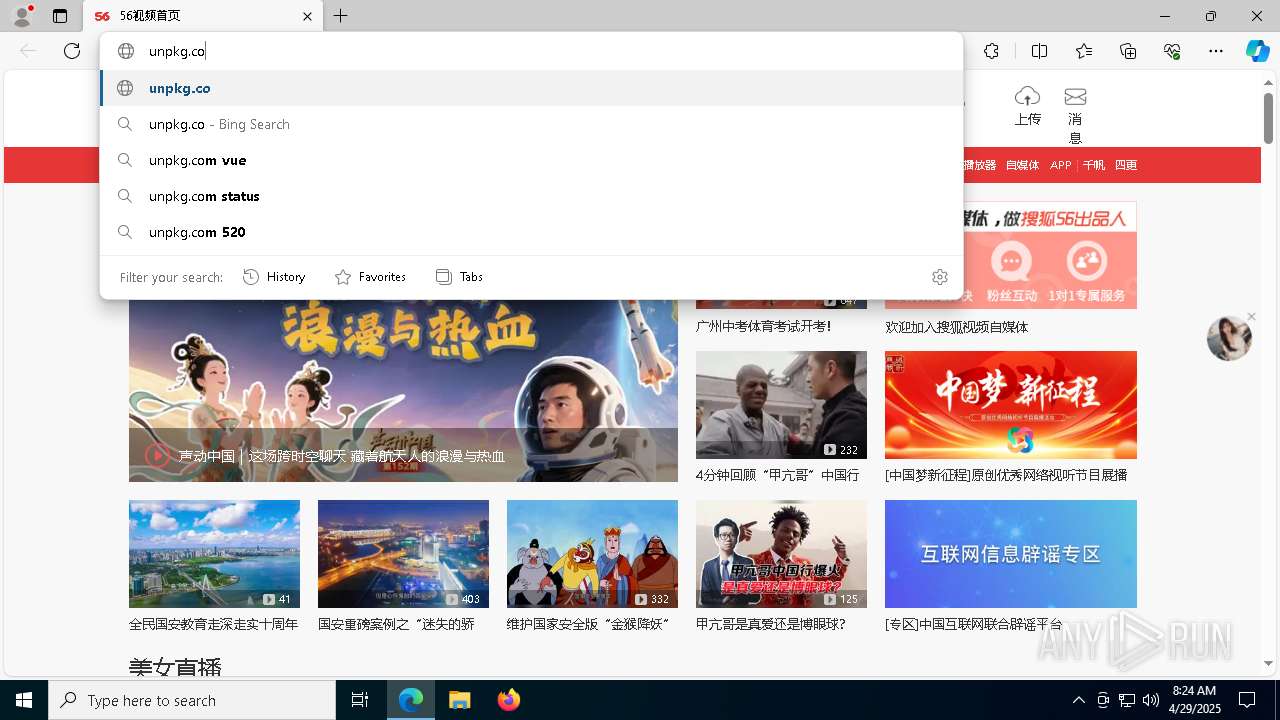The image size is (1280, 720).
Task: Open the Windows Start menu
Action: click(x=24, y=700)
